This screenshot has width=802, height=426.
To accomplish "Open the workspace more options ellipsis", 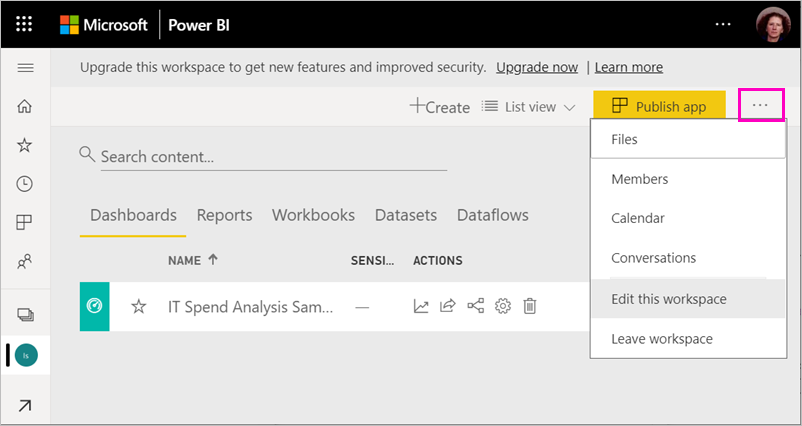I will coord(761,105).
